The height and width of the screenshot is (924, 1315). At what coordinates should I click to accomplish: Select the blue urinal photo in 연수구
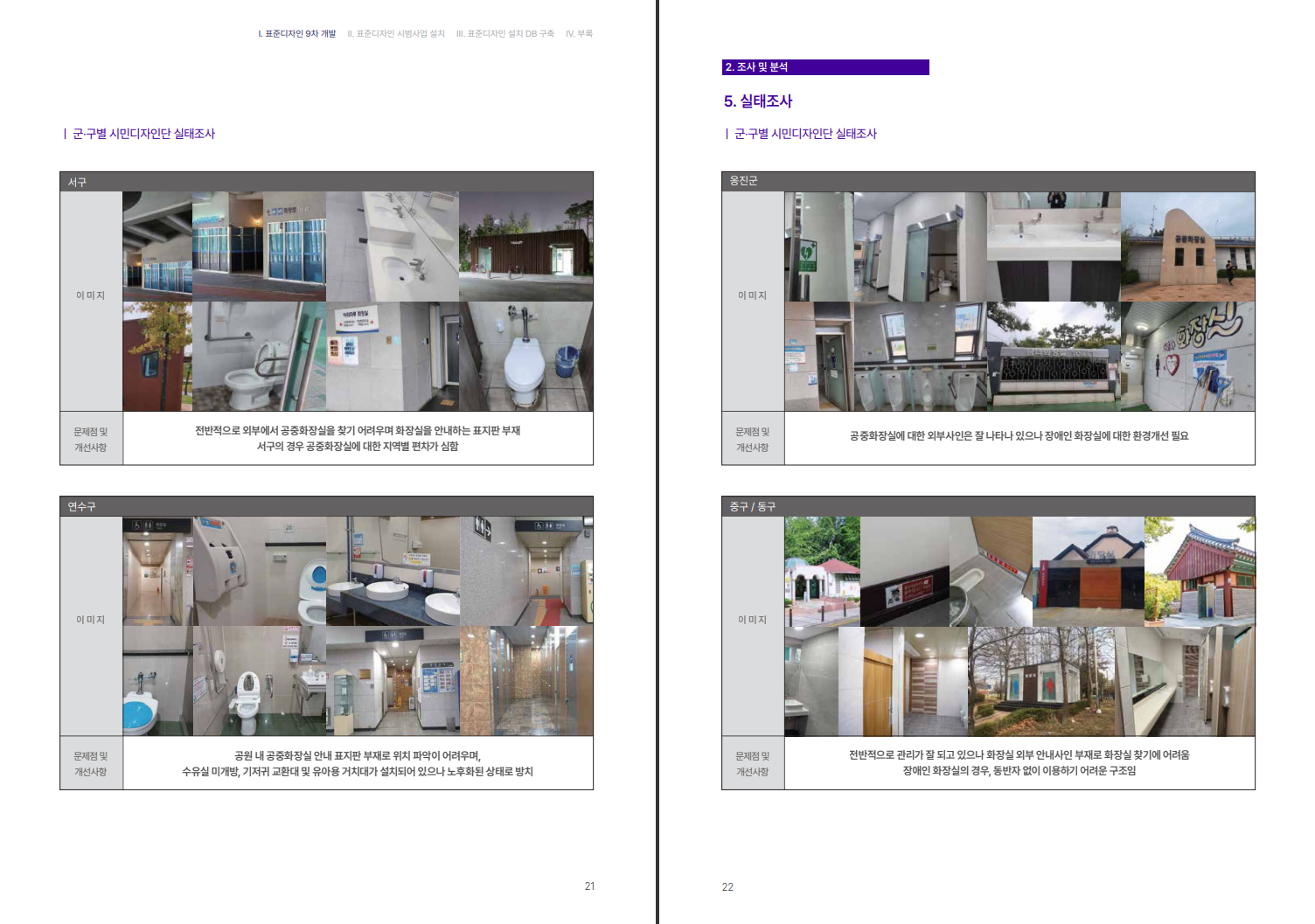pos(157,681)
